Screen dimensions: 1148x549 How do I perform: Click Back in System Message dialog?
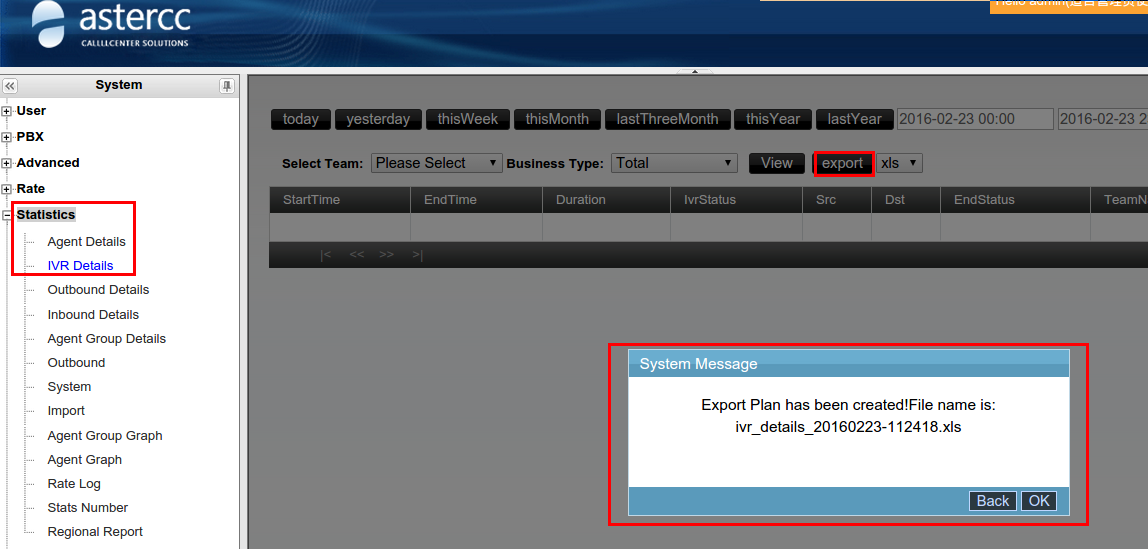click(x=992, y=501)
